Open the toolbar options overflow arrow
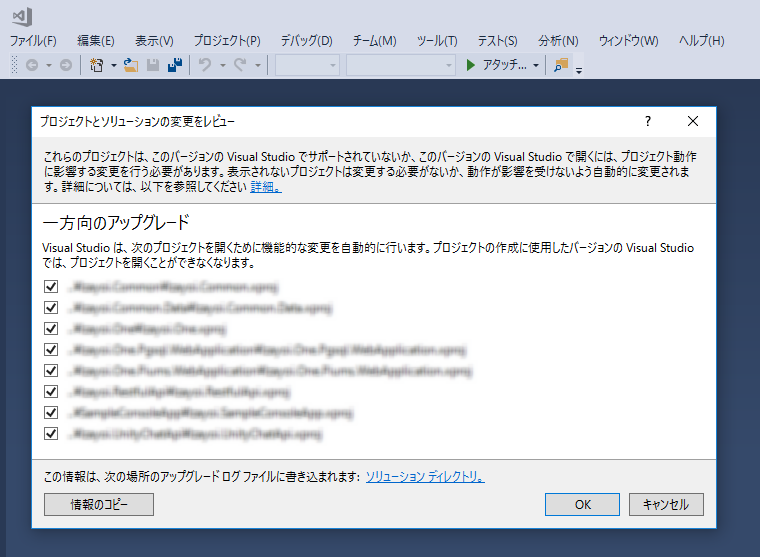This screenshot has width=760, height=557. 579,71
